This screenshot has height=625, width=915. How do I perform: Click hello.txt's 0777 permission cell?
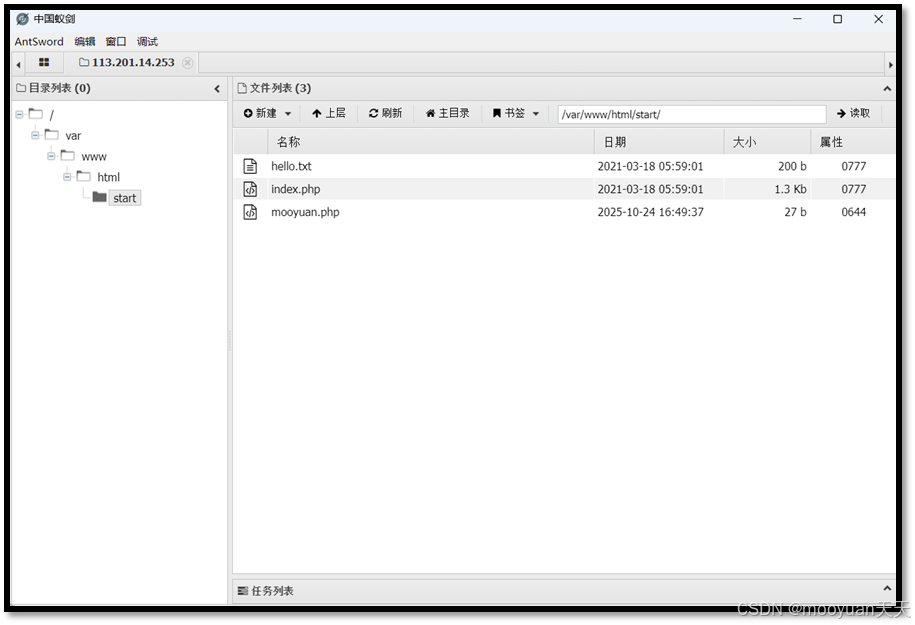tap(853, 166)
